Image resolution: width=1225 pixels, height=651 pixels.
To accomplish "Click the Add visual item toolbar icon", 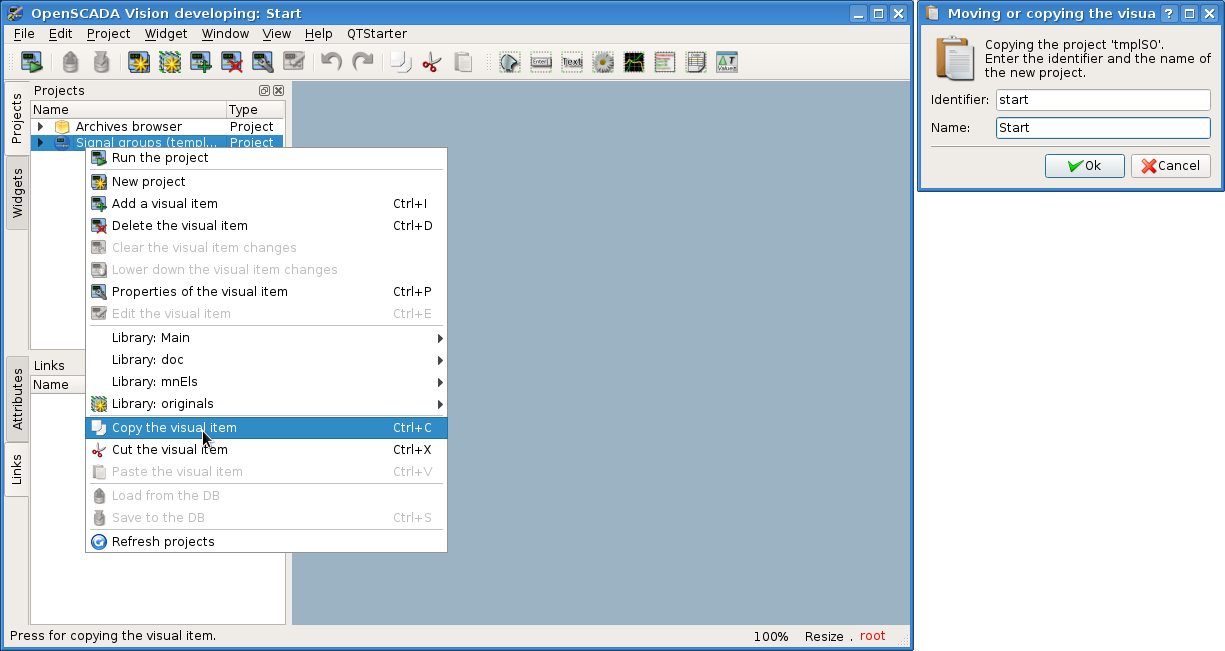I will pyautogui.click(x=201, y=62).
